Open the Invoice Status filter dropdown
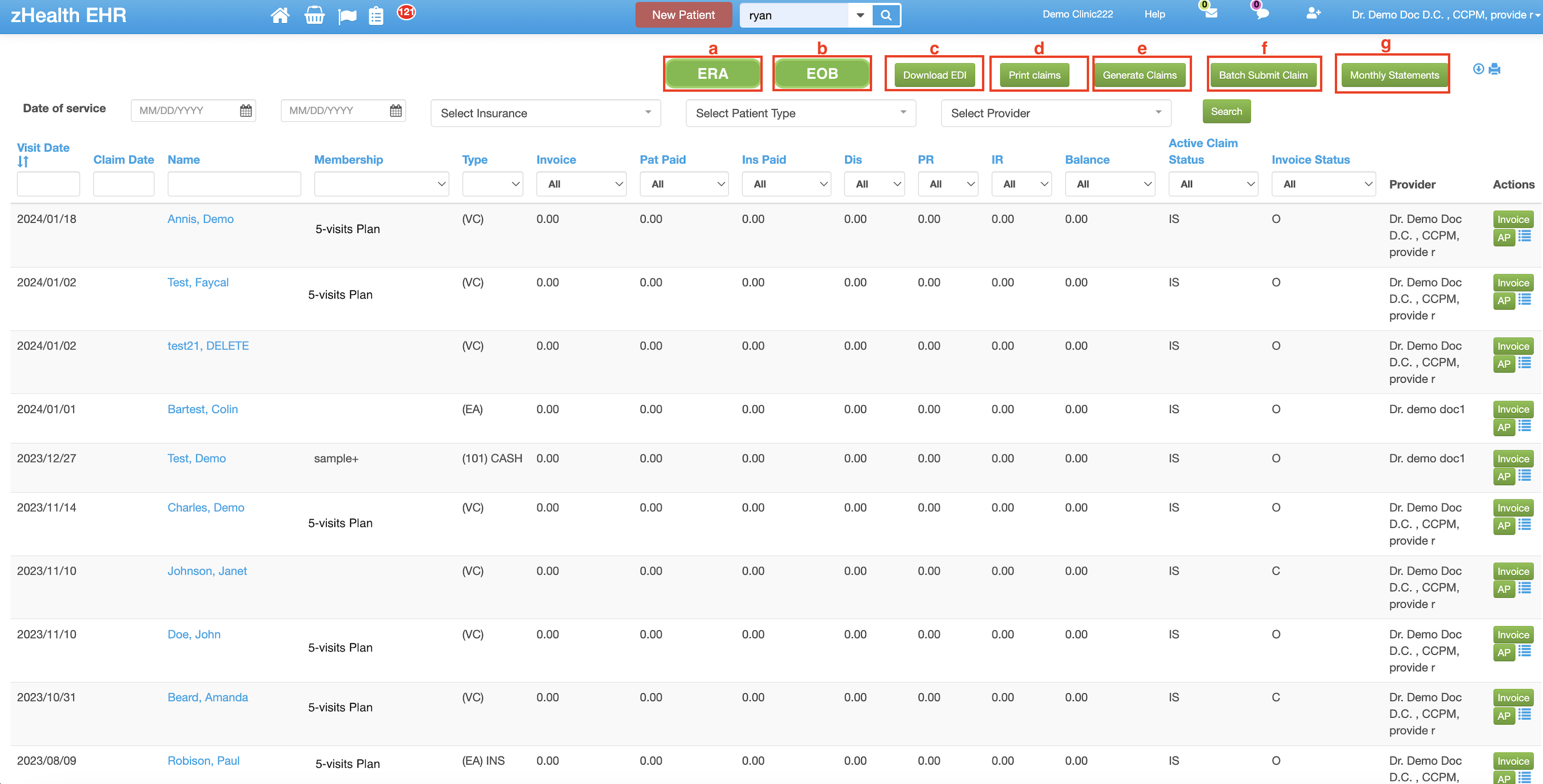Viewport: 1543px width, 784px height. [x=1324, y=184]
